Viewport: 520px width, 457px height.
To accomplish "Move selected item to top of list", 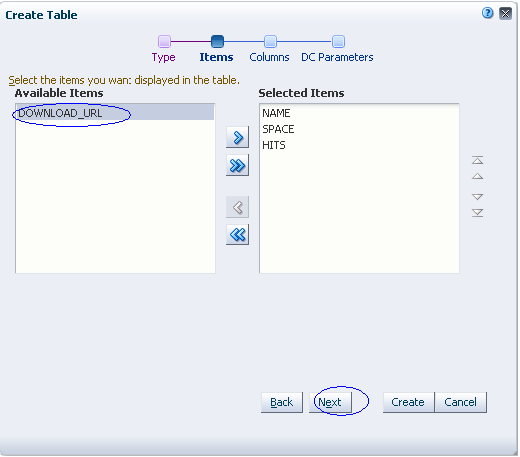I will 477,160.
